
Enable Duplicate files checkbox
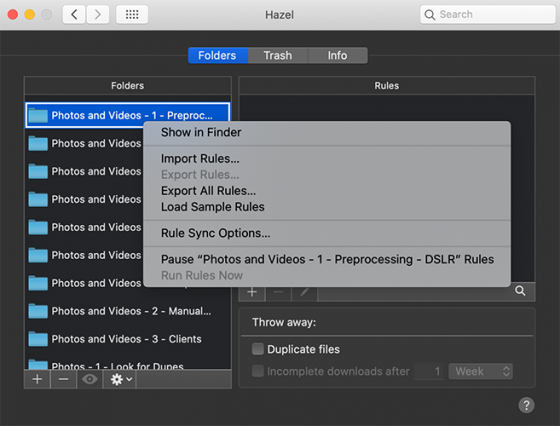[x=258, y=349]
